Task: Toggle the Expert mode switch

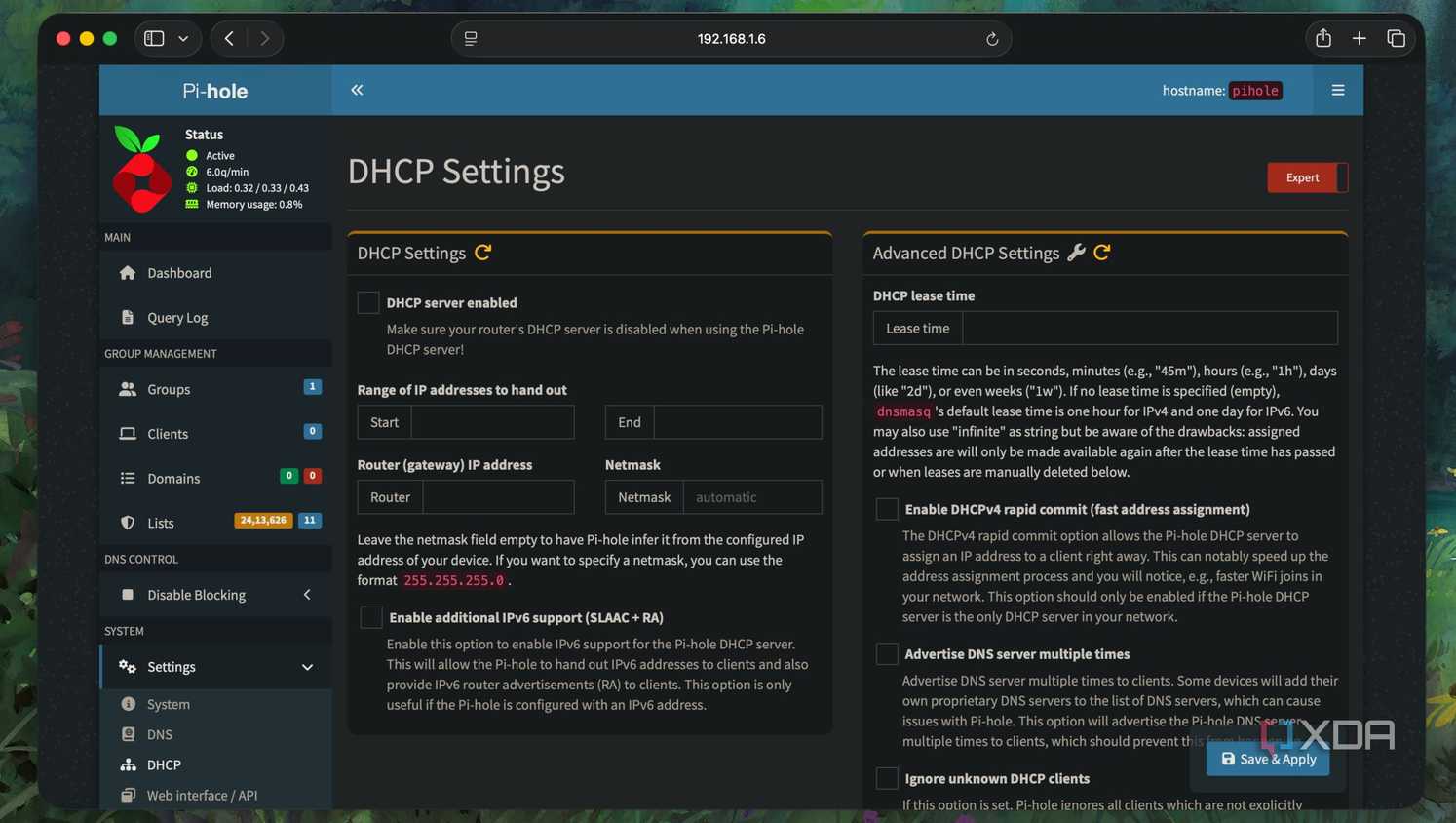Action: (x=1308, y=177)
